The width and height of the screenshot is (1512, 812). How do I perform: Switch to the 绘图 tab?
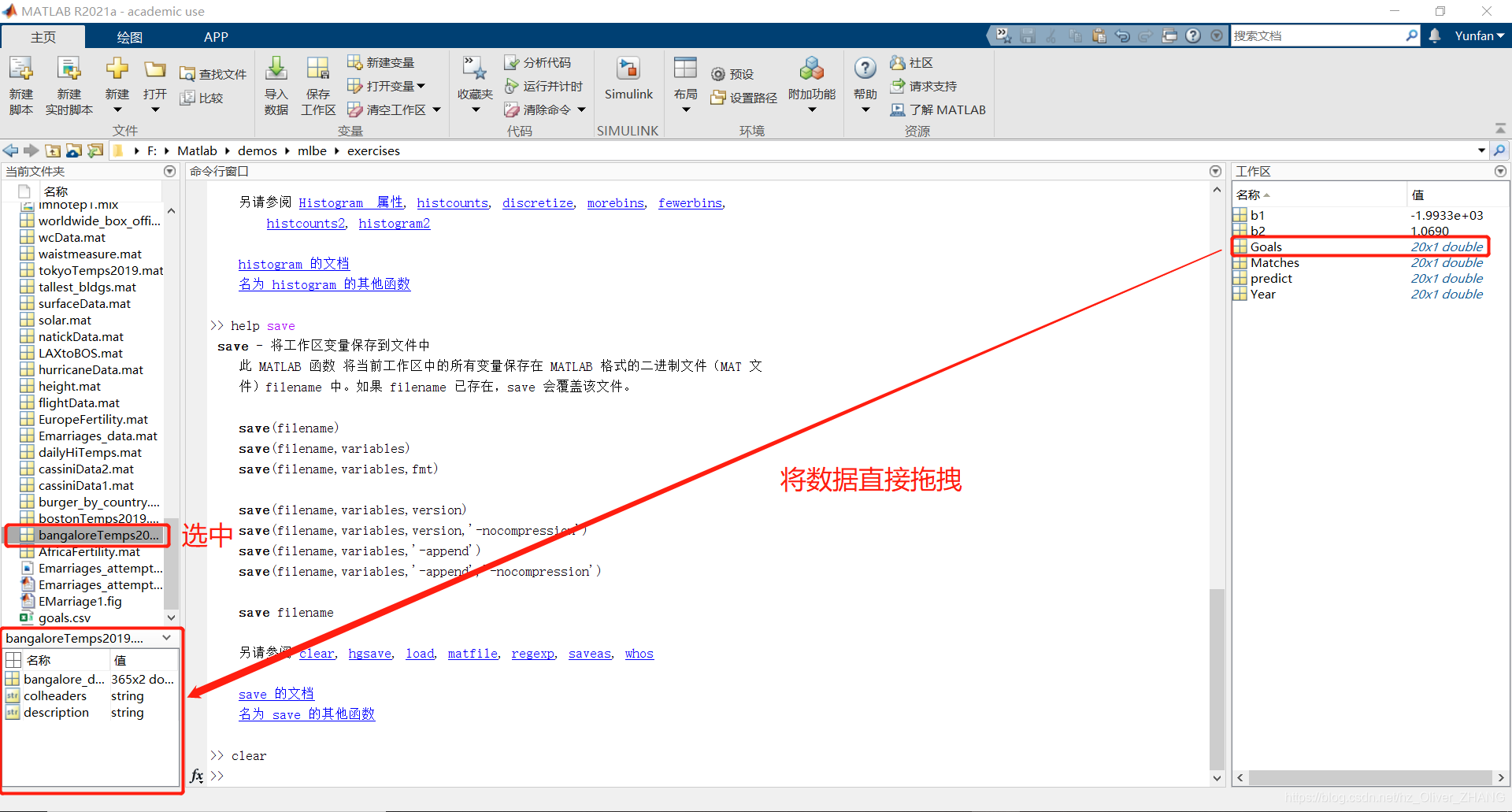pyautogui.click(x=129, y=37)
